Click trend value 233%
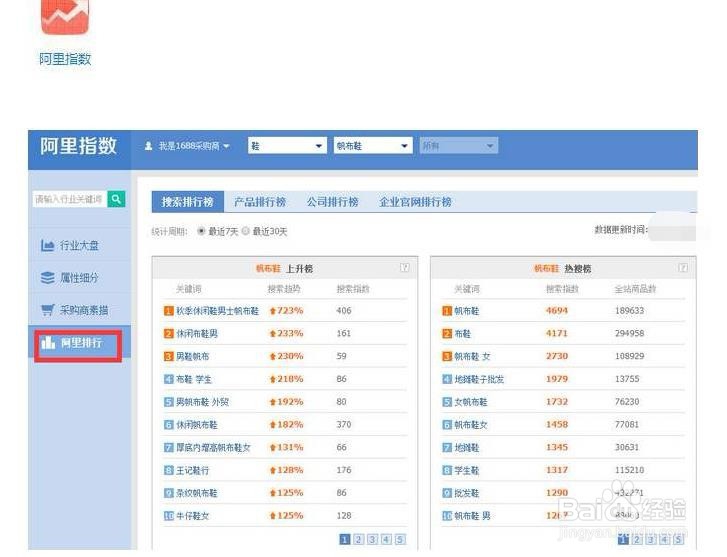The width and height of the screenshot is (727, 557). click(290, 333)
